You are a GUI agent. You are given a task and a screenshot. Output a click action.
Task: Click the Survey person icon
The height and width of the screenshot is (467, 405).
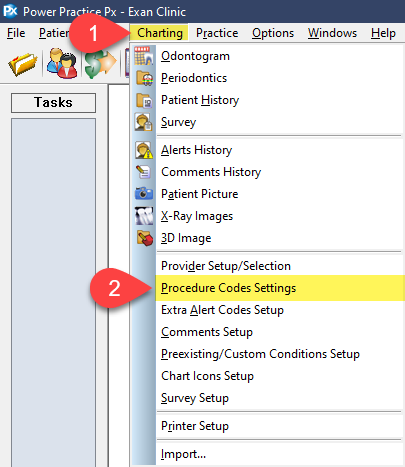pos(144,122)
